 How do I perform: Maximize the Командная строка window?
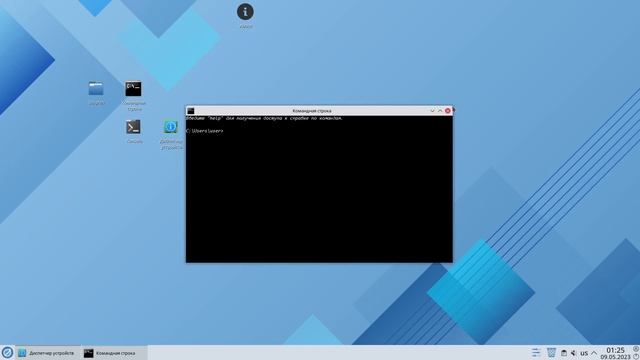[440, 111]
